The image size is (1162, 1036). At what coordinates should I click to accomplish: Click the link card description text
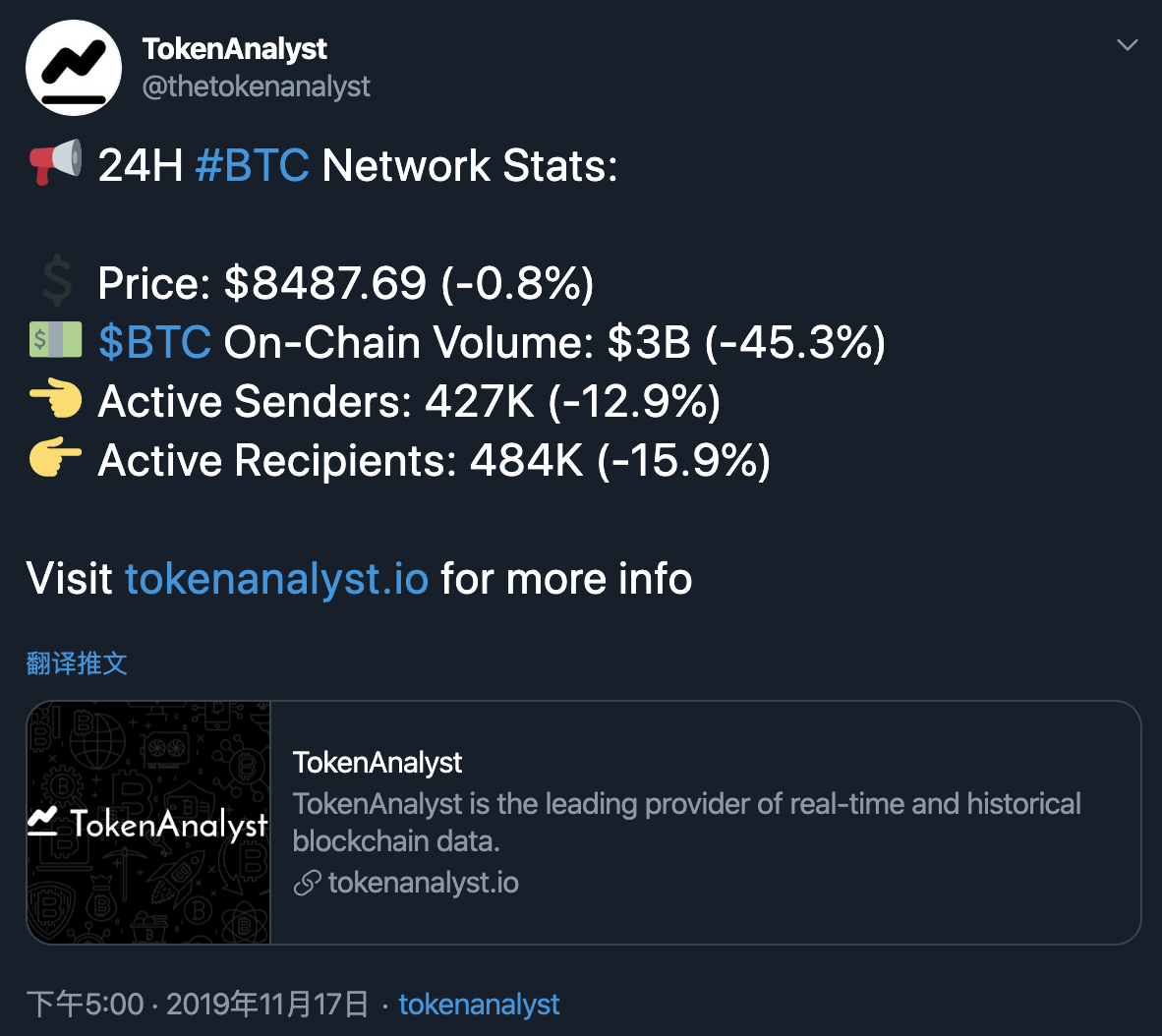[x=686, y=823]
